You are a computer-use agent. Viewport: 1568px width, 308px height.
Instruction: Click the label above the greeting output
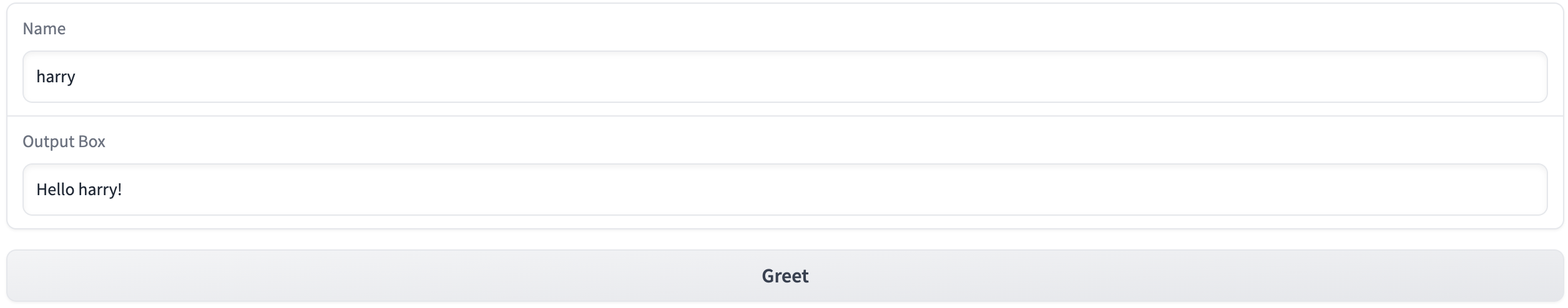click(x=64, y=142)
